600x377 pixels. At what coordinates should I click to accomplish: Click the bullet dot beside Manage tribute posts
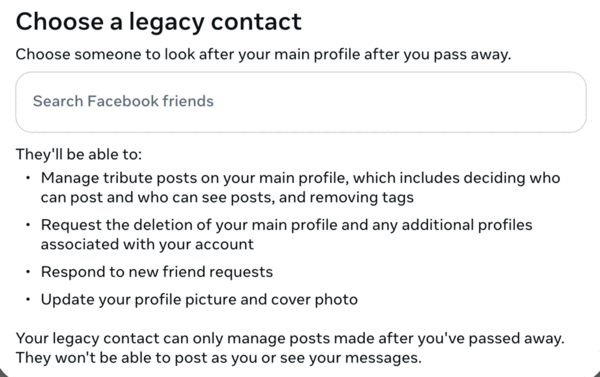click(28, 178)
